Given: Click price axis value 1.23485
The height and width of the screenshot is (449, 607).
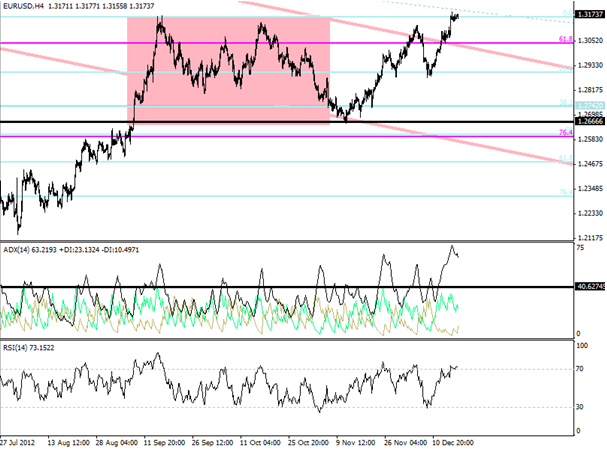Looking at the screenshot, I should click(x=590, y=189).
